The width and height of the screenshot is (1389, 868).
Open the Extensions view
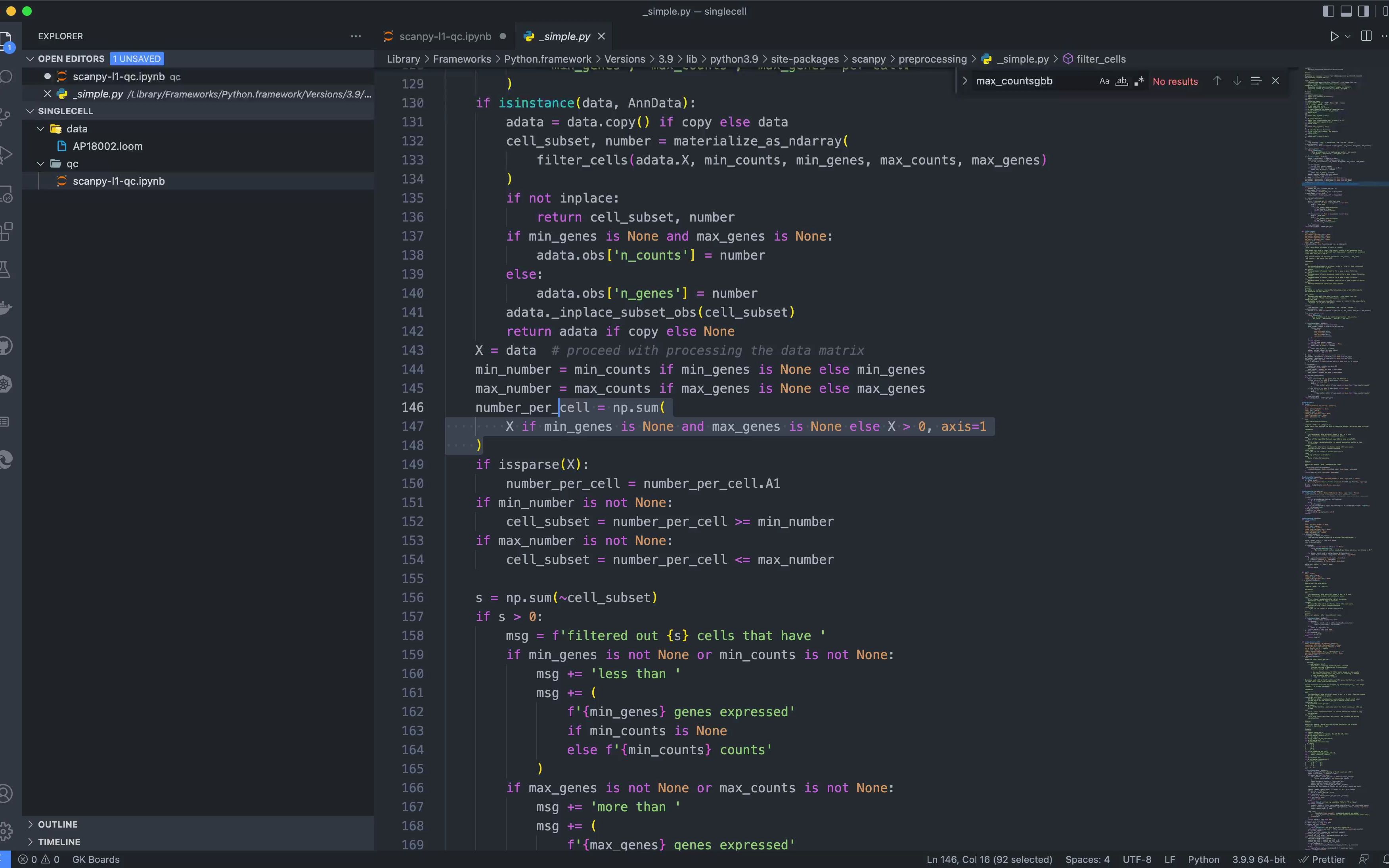coord(6,231)
